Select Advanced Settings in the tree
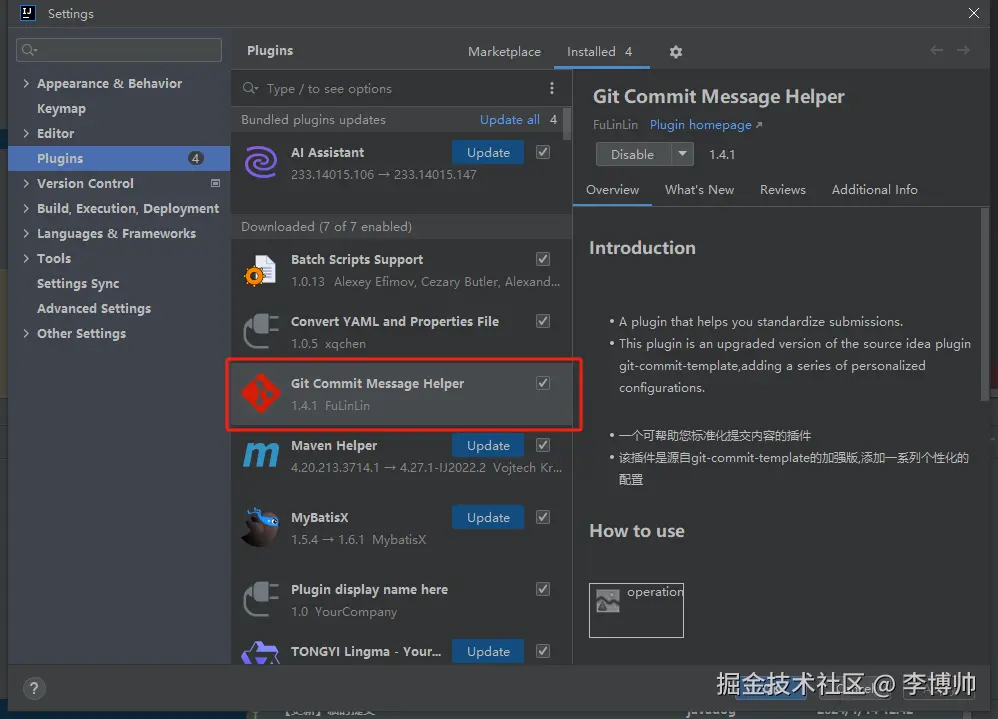Screen dimensions: 998x719 tap(94, 308)
